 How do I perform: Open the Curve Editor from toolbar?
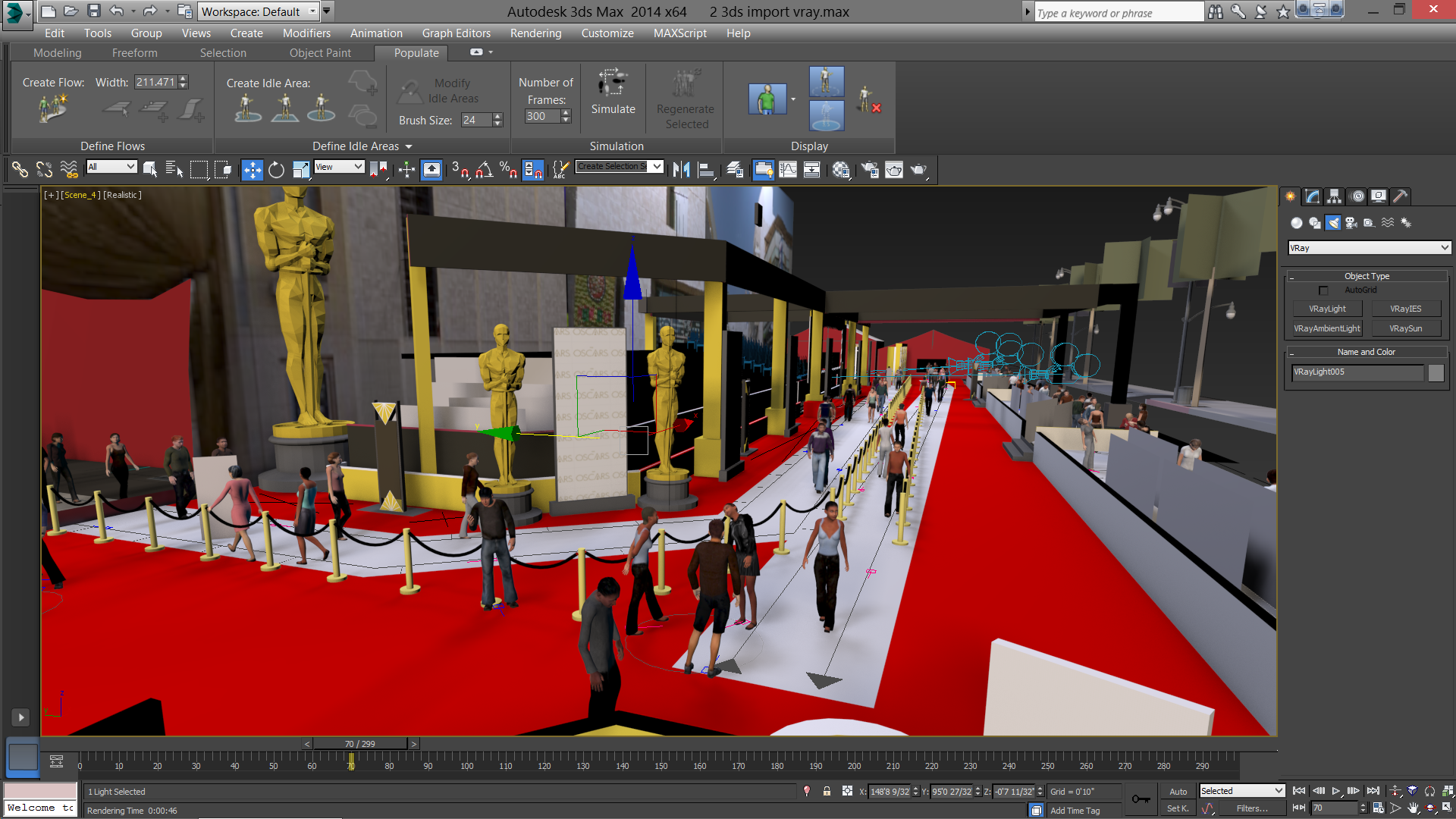[788, 170]
